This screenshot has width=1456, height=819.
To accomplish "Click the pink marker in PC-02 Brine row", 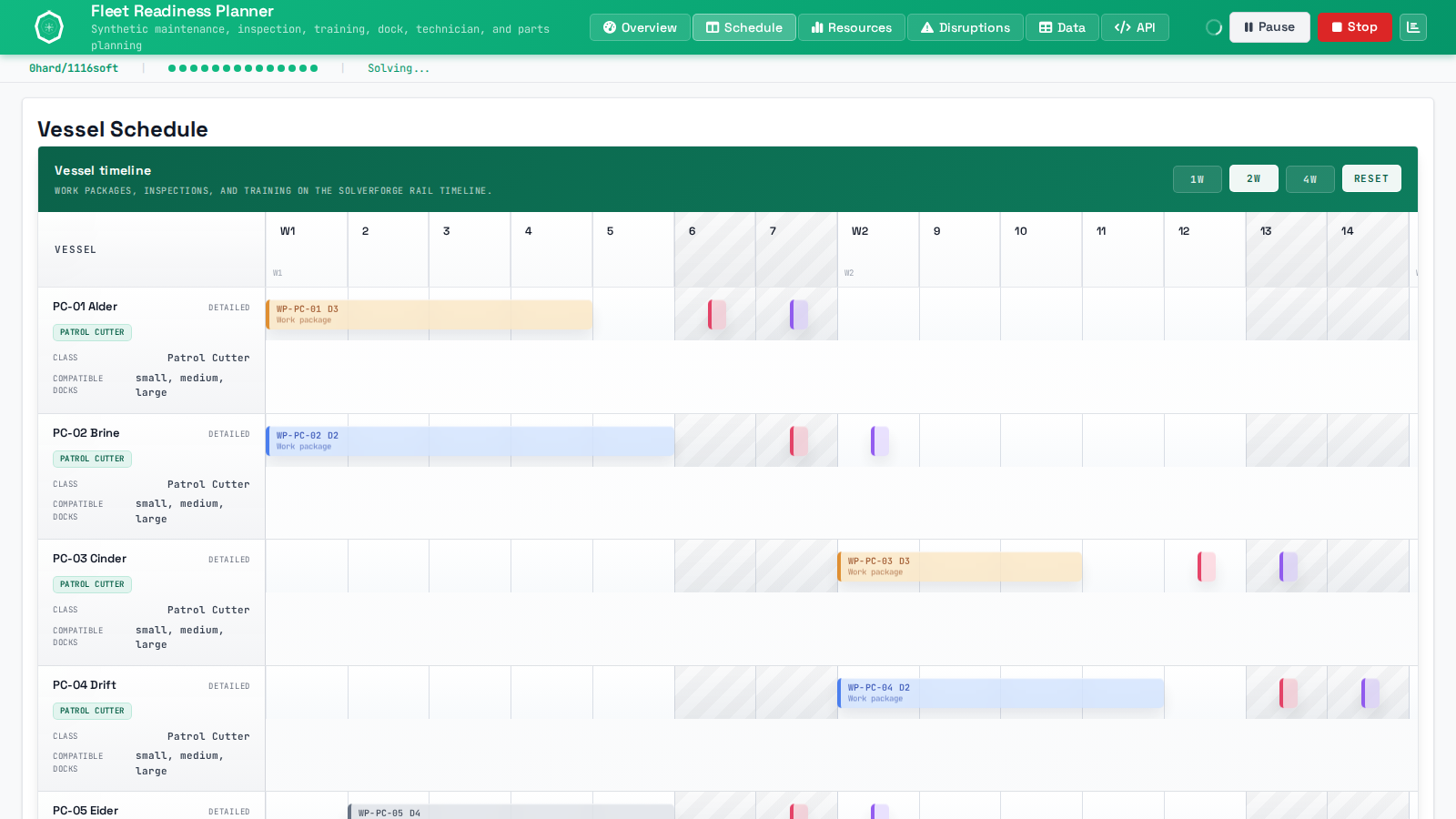I will pos(799,441).
